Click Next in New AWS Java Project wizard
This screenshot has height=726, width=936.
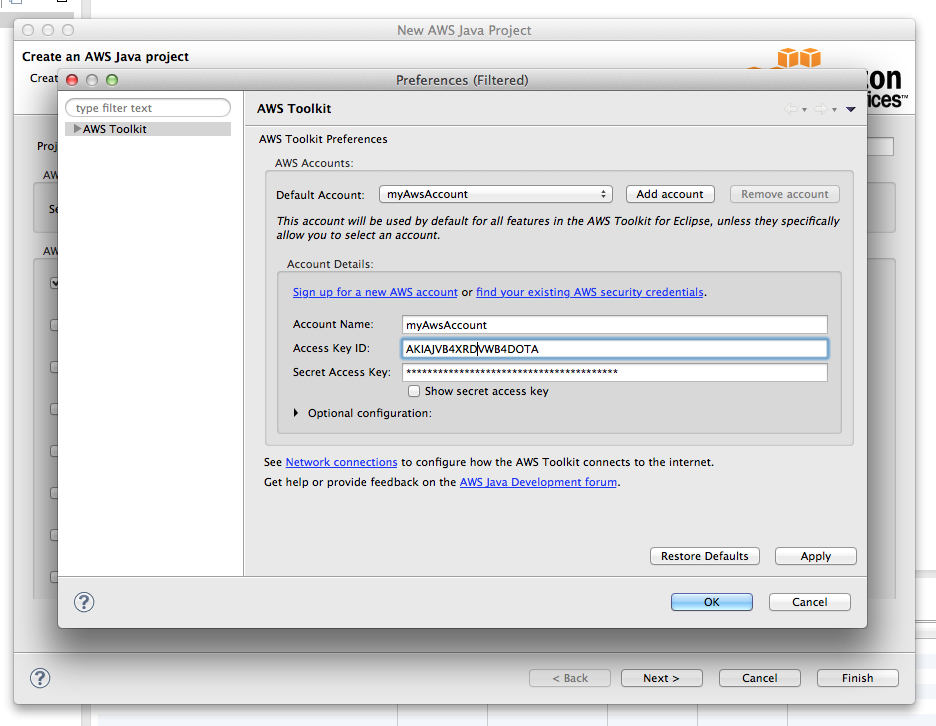661,678
